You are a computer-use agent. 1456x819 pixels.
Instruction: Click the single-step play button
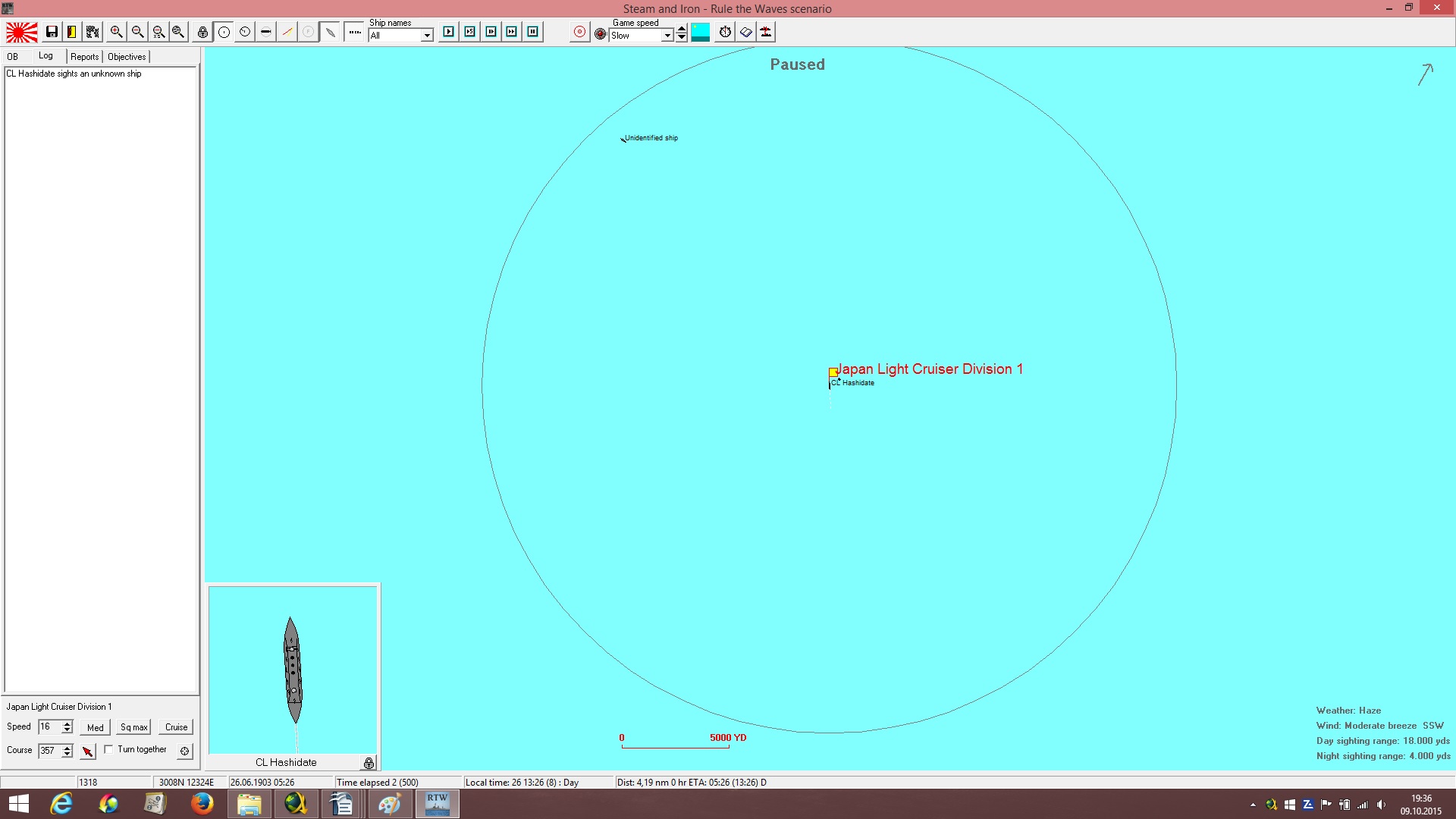coord(449,32)
